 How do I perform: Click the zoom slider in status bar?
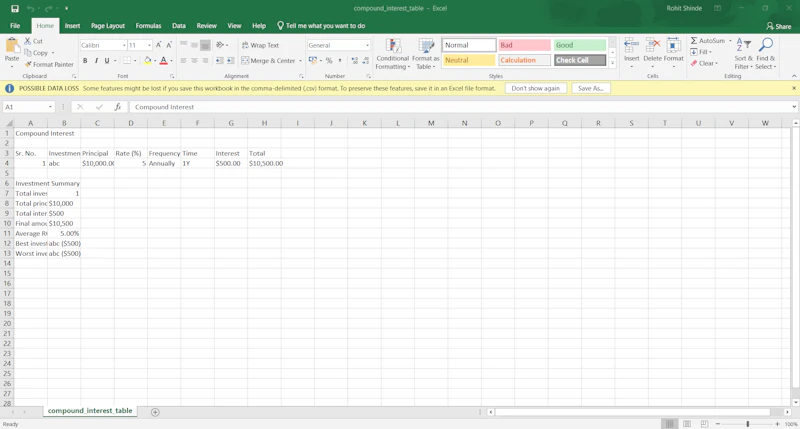tap(747, 424)
